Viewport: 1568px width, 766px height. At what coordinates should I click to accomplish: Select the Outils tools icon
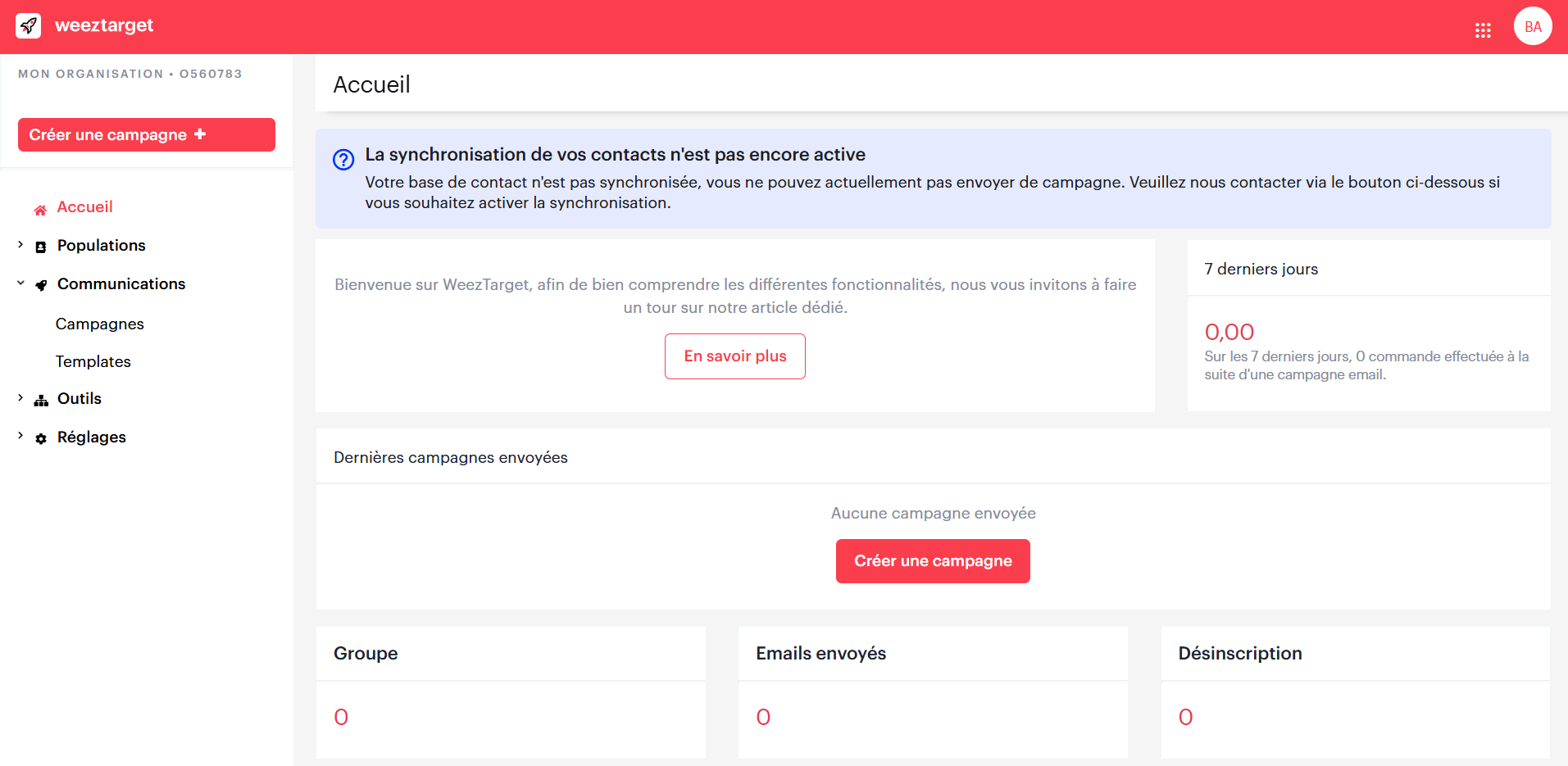click(40, 399)
